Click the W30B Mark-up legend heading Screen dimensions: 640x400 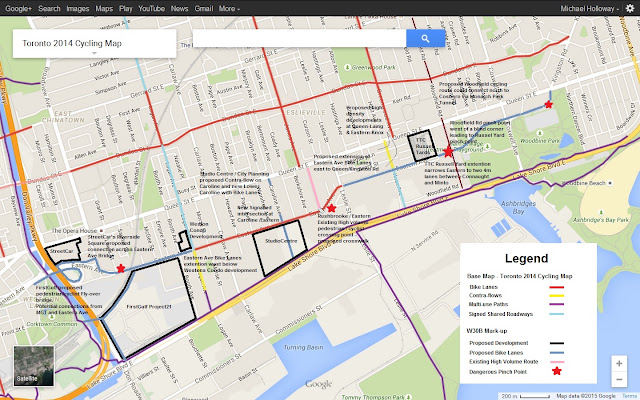point(487,331)
